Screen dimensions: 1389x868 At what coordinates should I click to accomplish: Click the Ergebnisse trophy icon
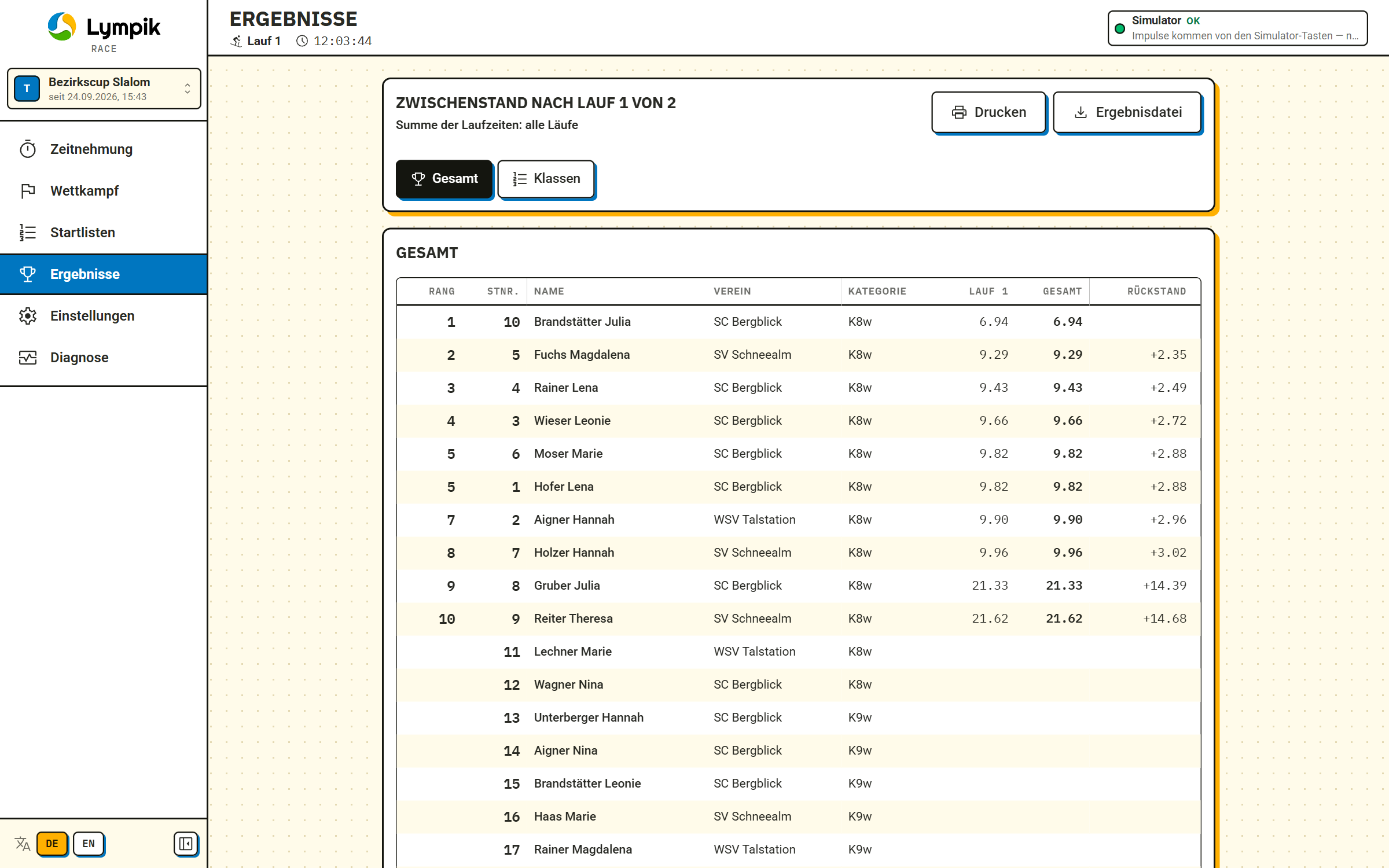(28, 274)
